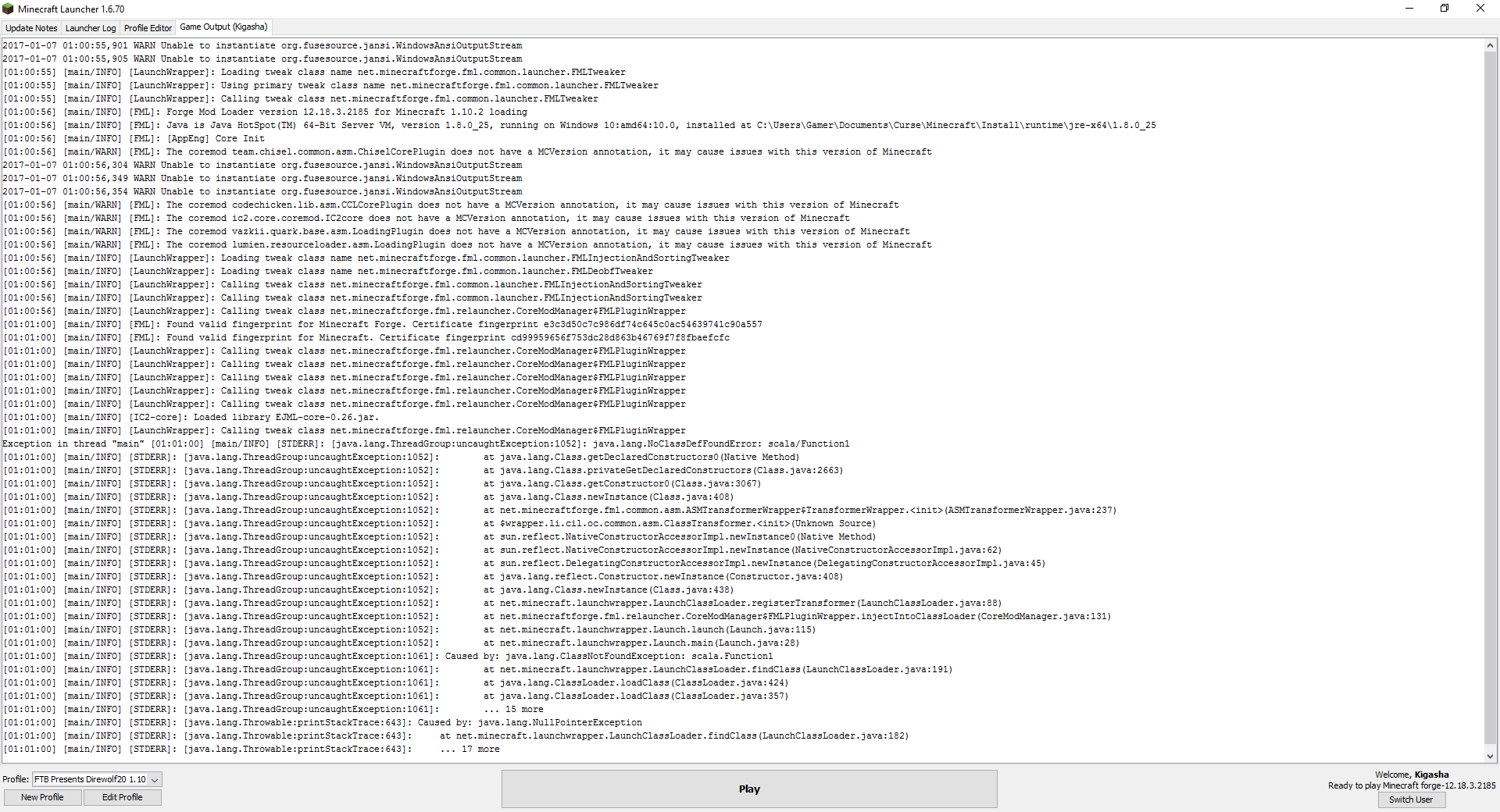Click the lumien.resourceloader LoadingPlugin warning line
1500x812 pixels.
[x=467, y=244]
